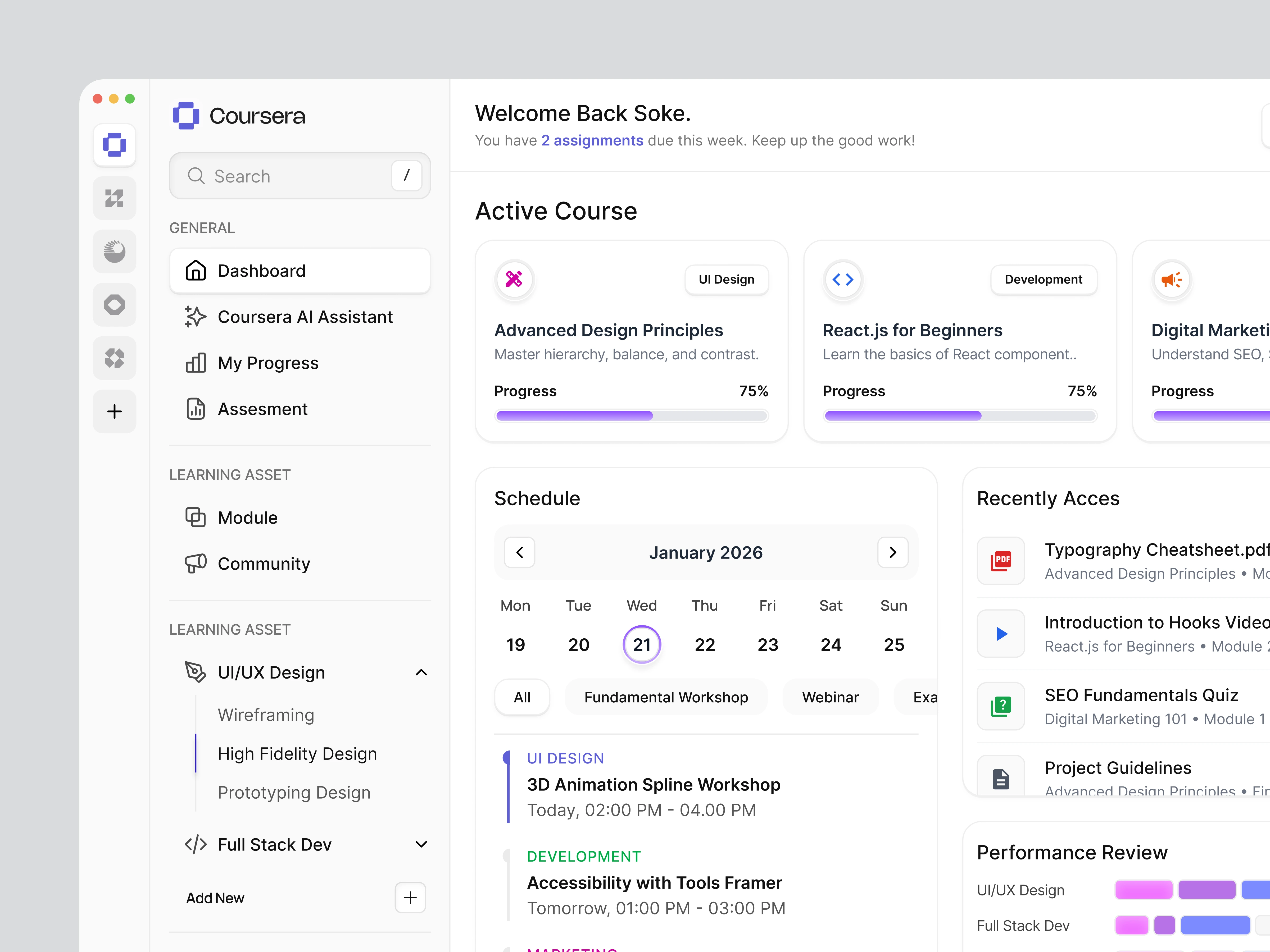Click the Advanced Design Principles course icon
The image size is (1270, 952).
coord(514,280)
